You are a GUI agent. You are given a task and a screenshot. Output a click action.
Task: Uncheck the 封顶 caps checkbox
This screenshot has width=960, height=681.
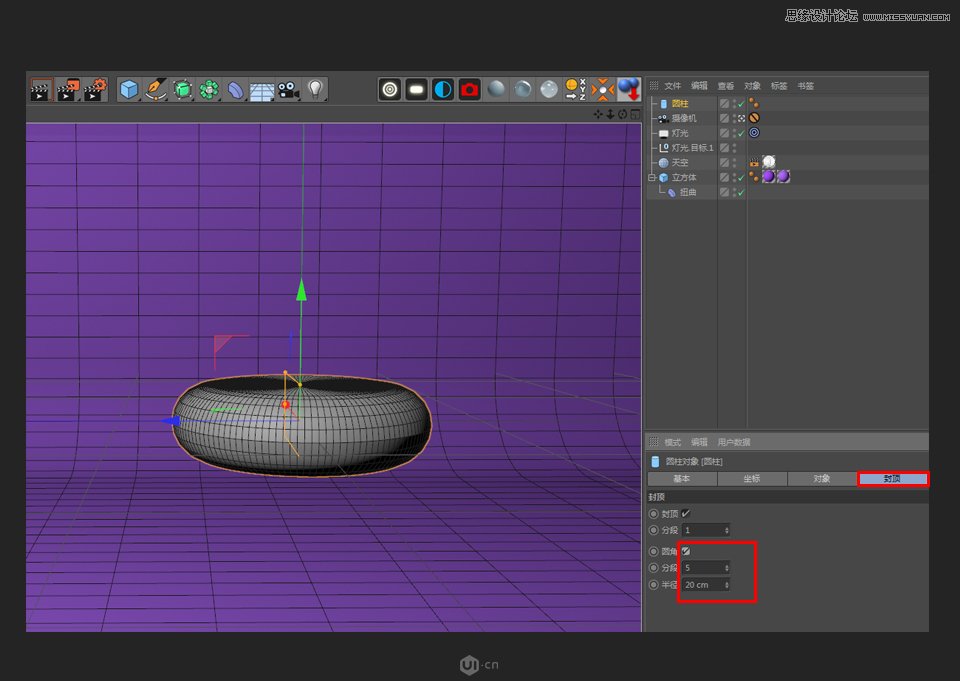[x=686, y=513]
